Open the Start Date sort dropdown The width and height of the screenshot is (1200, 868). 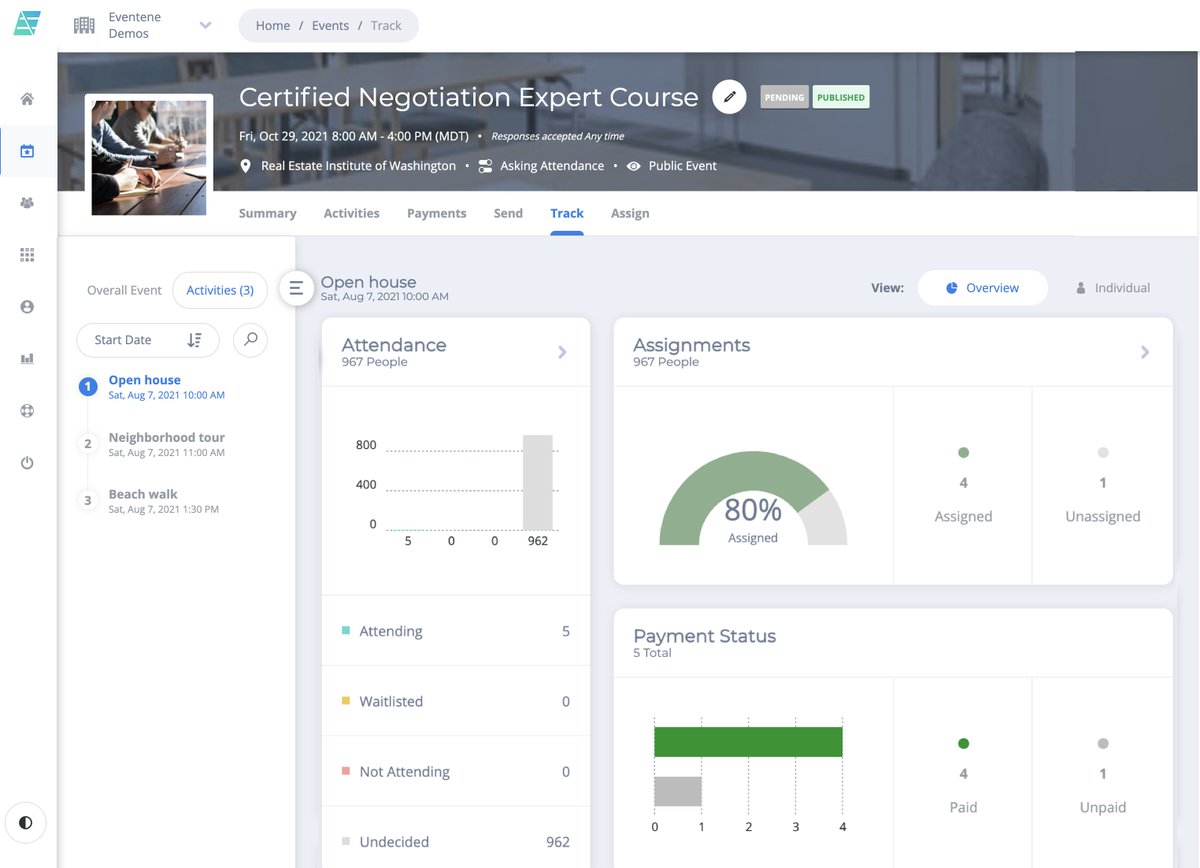(147, 340)
